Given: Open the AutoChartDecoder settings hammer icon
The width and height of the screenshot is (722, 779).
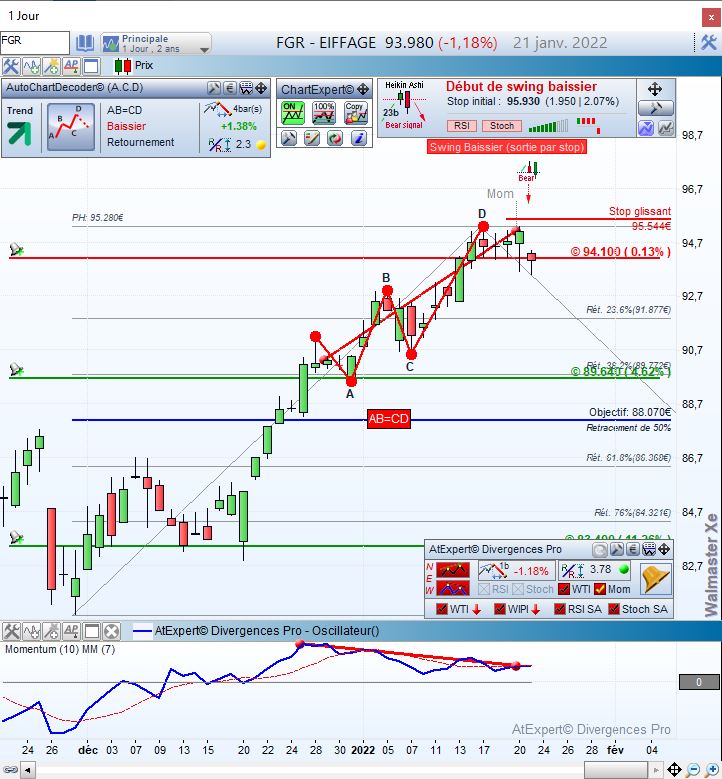Looking at the screenshot, I should [x=214, y=88].
